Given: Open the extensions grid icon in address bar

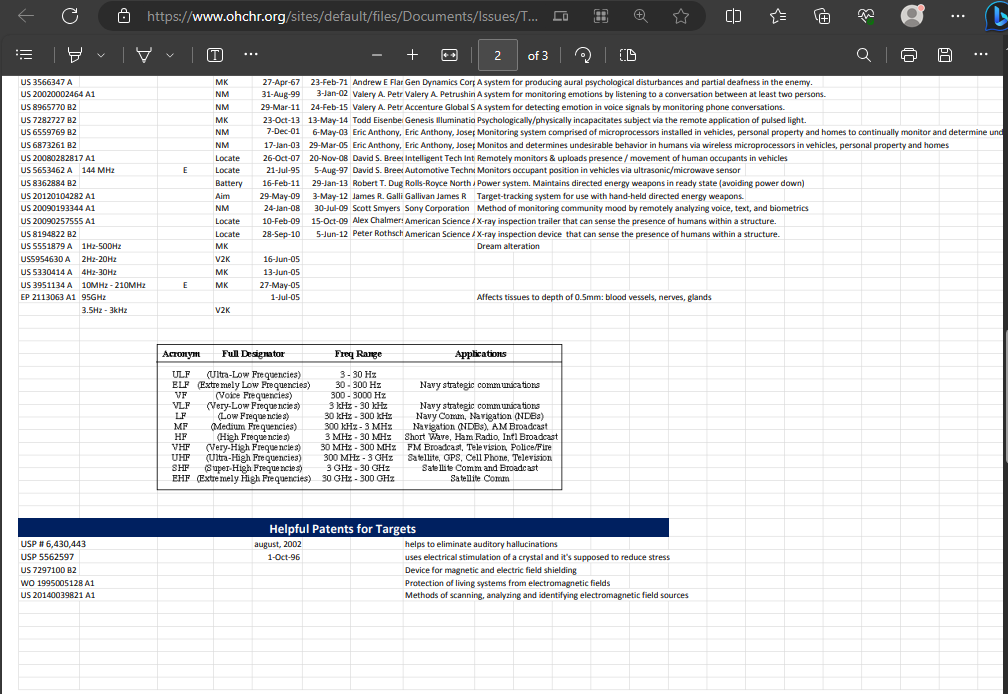Looking at the screenshot, I should [x=600, y=16].
